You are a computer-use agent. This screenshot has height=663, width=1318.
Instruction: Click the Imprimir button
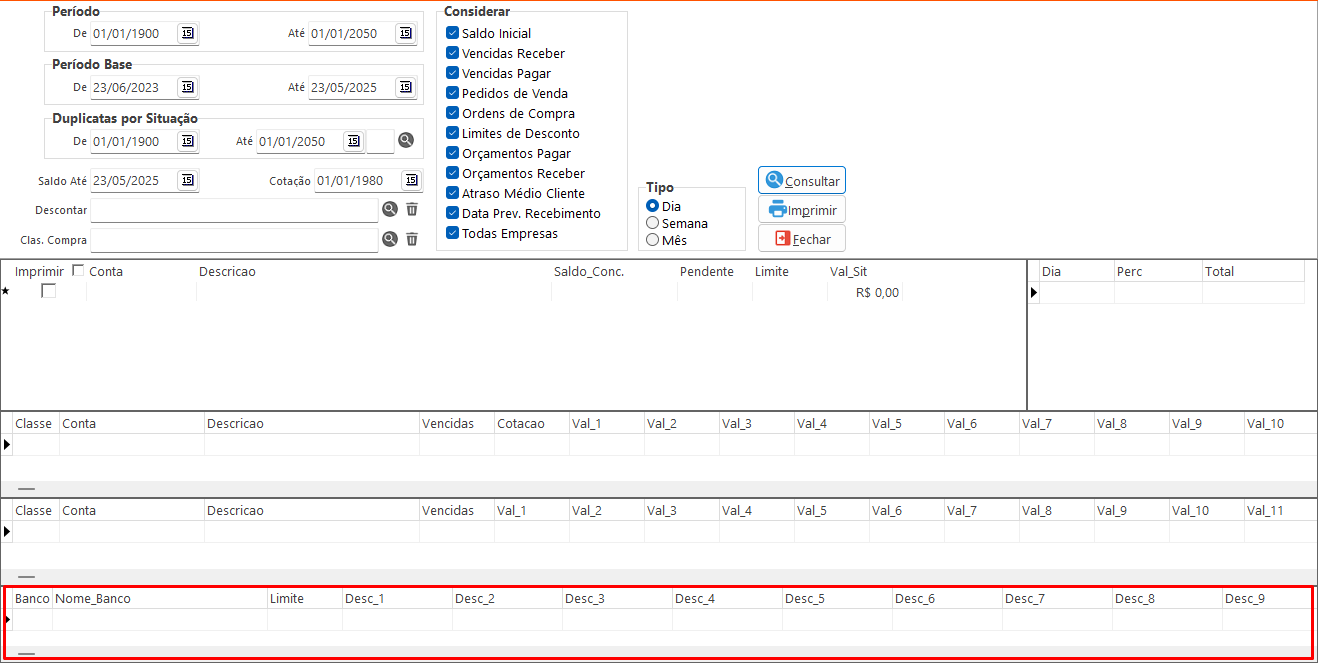(802, 210)
